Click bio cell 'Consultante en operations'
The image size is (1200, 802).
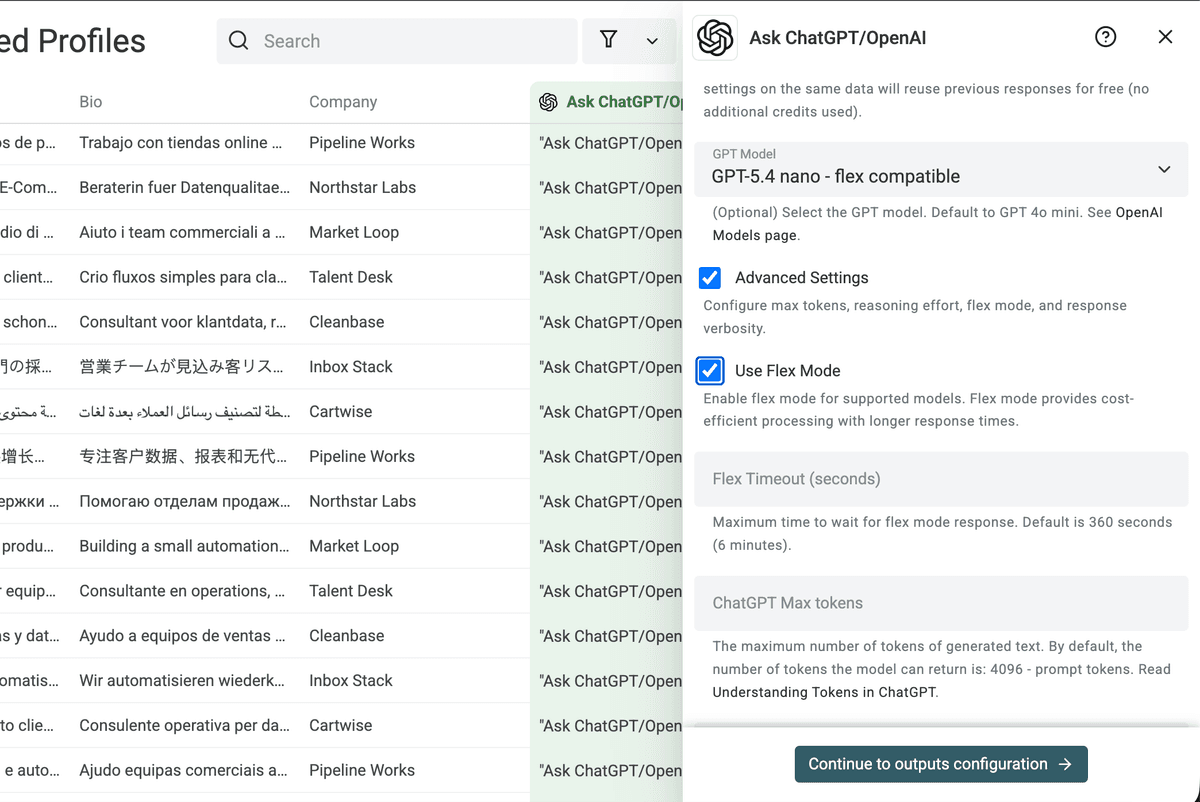pyautogui.click(x=182, y=591)
